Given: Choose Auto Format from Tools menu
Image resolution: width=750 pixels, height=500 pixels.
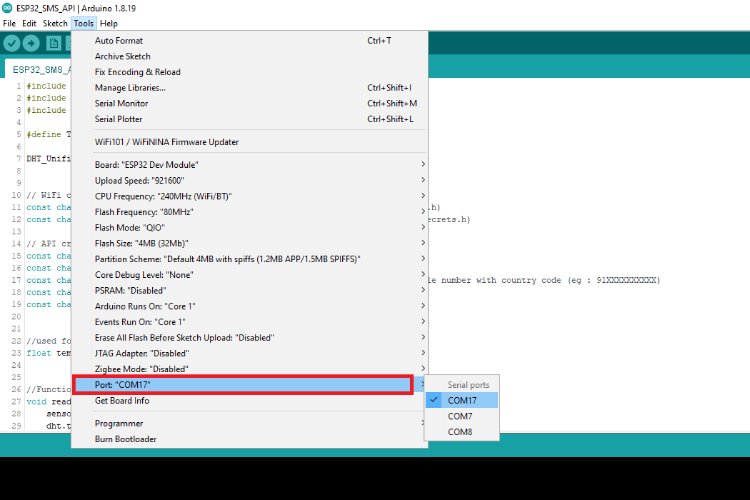Looking at the screenshot, I should tap(250, 41).
